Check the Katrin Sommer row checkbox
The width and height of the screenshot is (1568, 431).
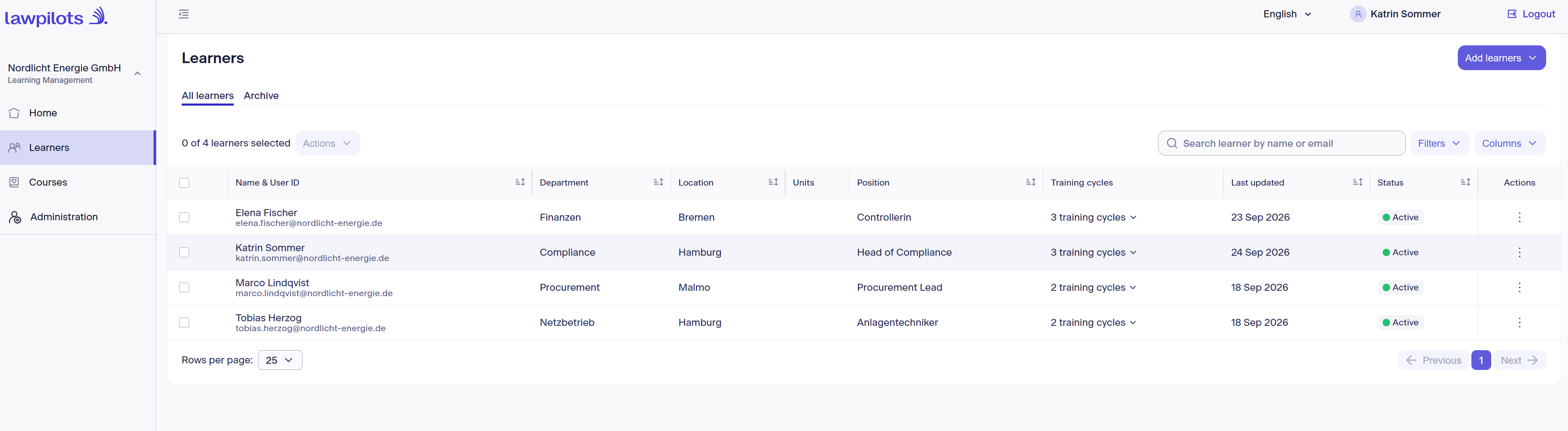pyautogui.click(x=185, y=252)
